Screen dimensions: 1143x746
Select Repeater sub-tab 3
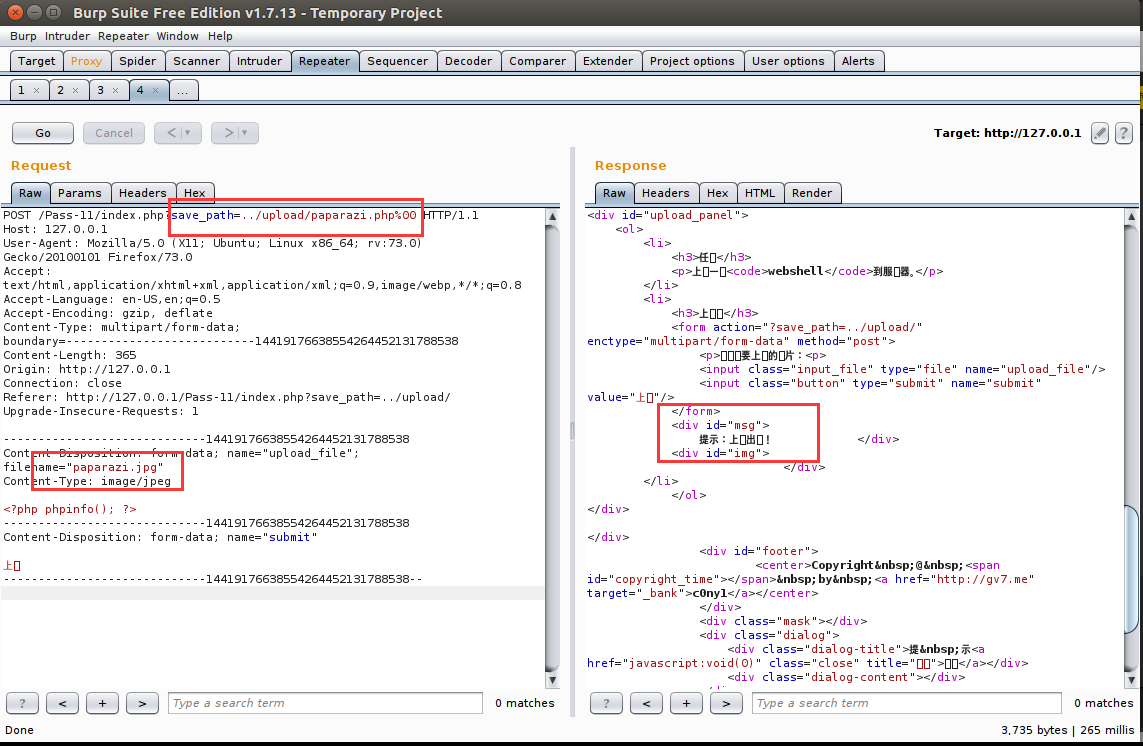[x=101, y=90]
